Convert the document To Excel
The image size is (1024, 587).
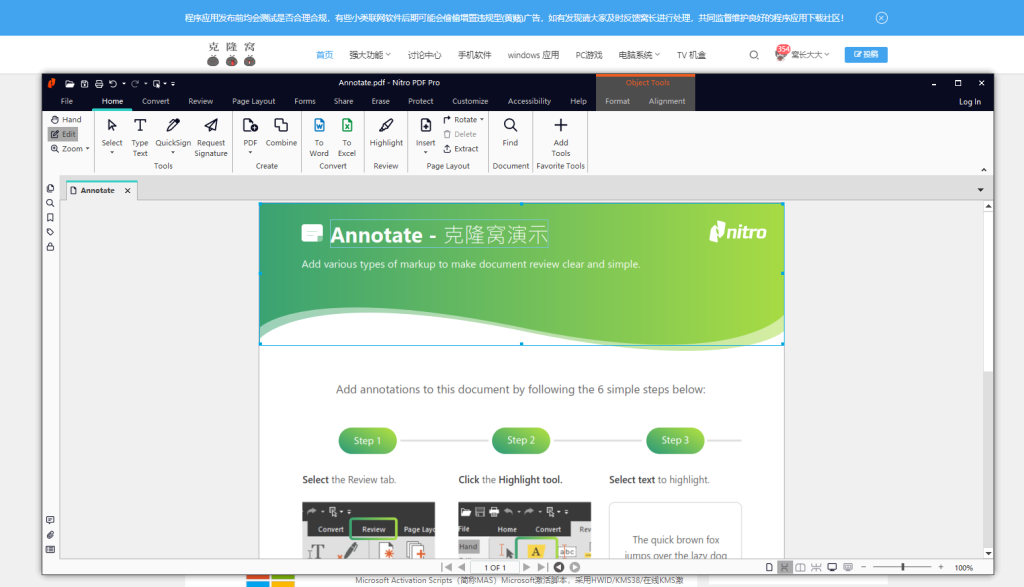pyautogui.click(x=347, y=137)
